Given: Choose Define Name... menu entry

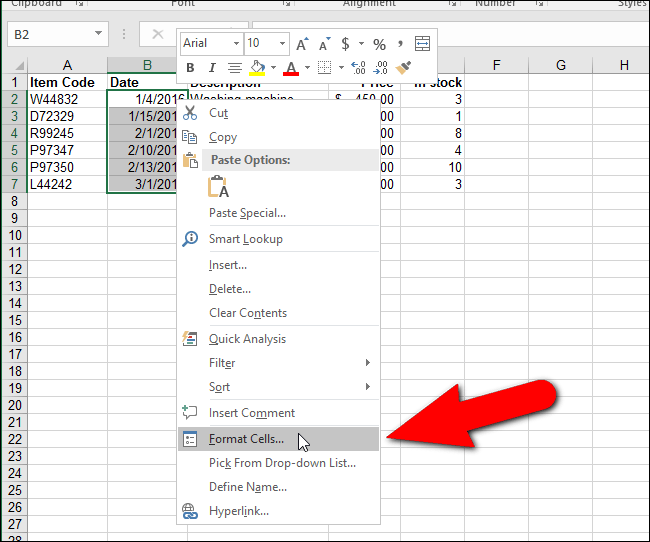Looking at the screenshot, I should point(279,487).
